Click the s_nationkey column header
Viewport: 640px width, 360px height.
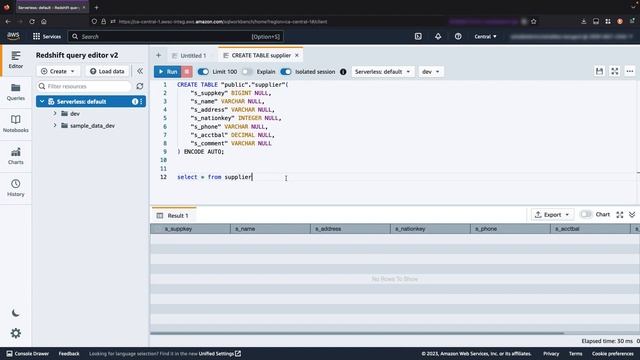click(x=430, y=229)
